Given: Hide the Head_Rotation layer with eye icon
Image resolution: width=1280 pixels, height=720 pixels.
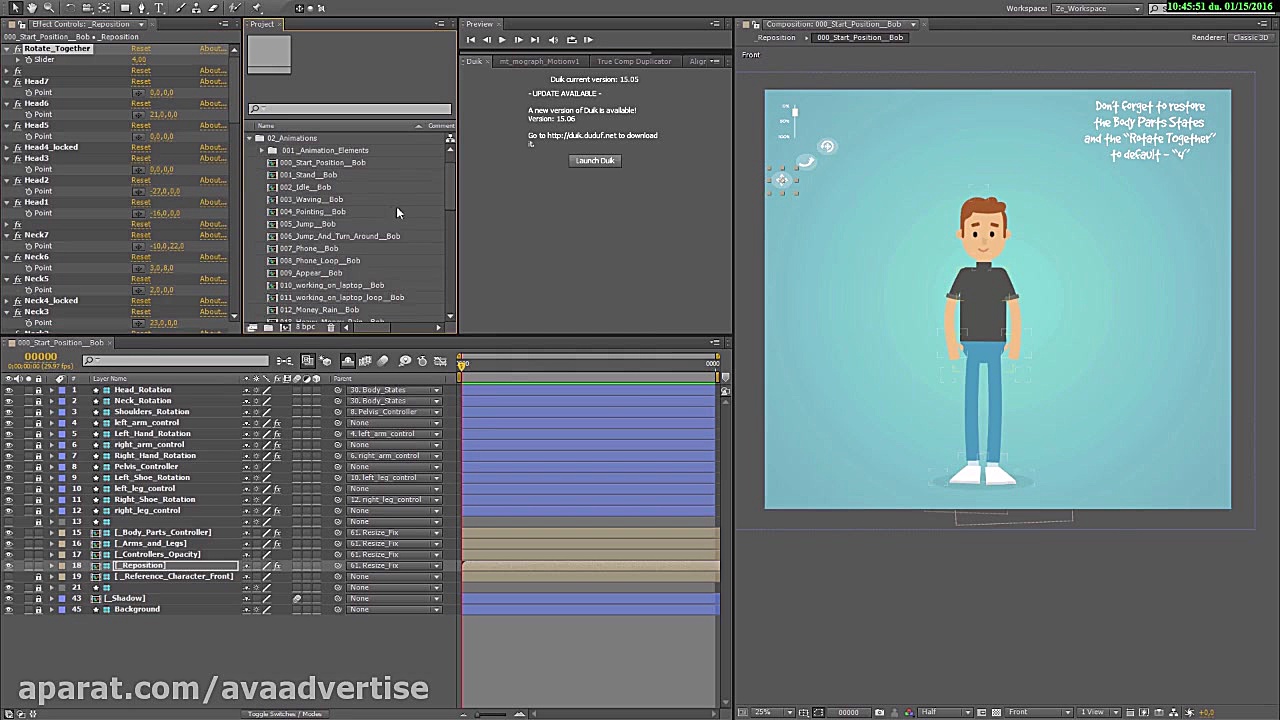Looking at the screenshot, I should 9,390.
